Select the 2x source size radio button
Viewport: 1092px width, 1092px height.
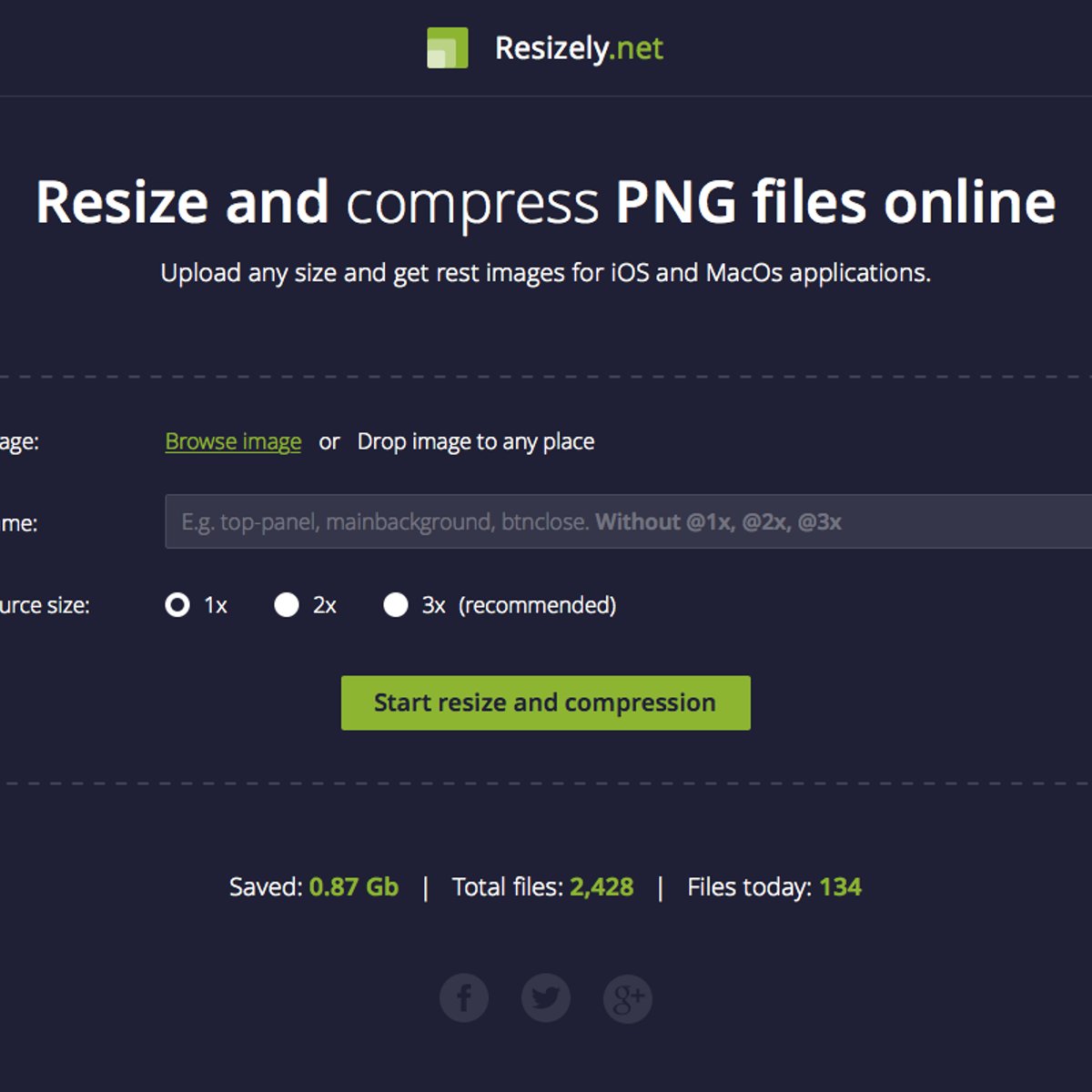(x=287, y=605)
